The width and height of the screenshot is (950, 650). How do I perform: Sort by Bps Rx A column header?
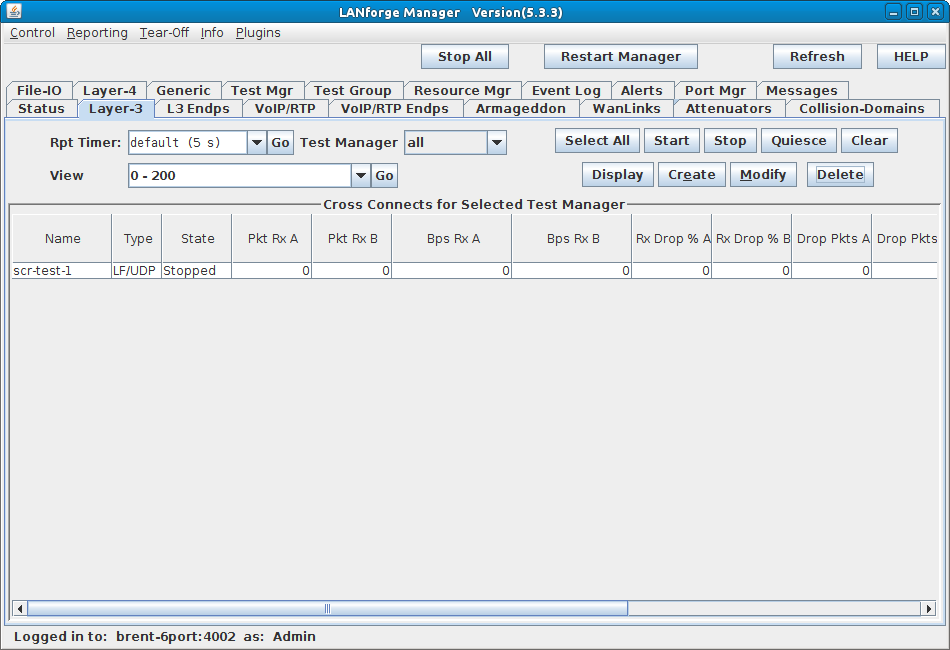click(x=452, y=239)
